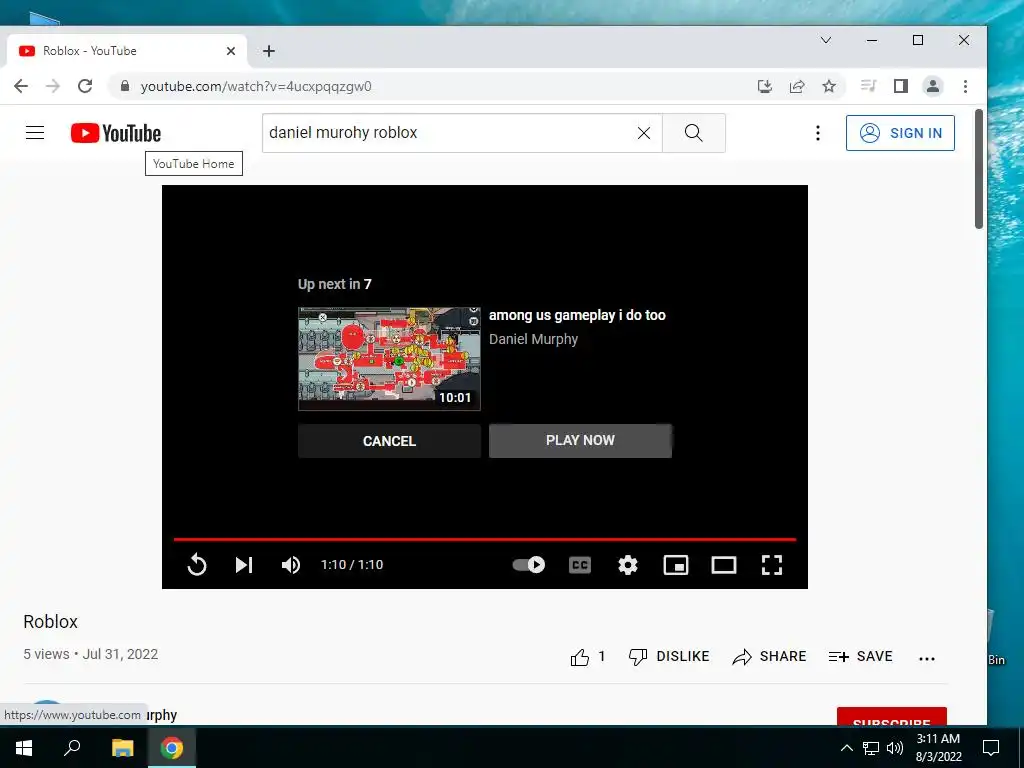Click PLAY NOW for next video

[x=580, y=441]
